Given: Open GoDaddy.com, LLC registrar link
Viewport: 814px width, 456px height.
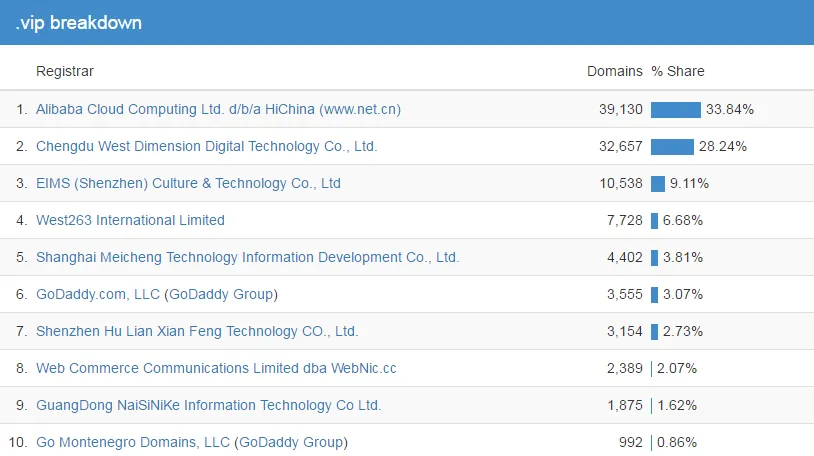Looking at the screenshot, I should [x=98, y=294].
